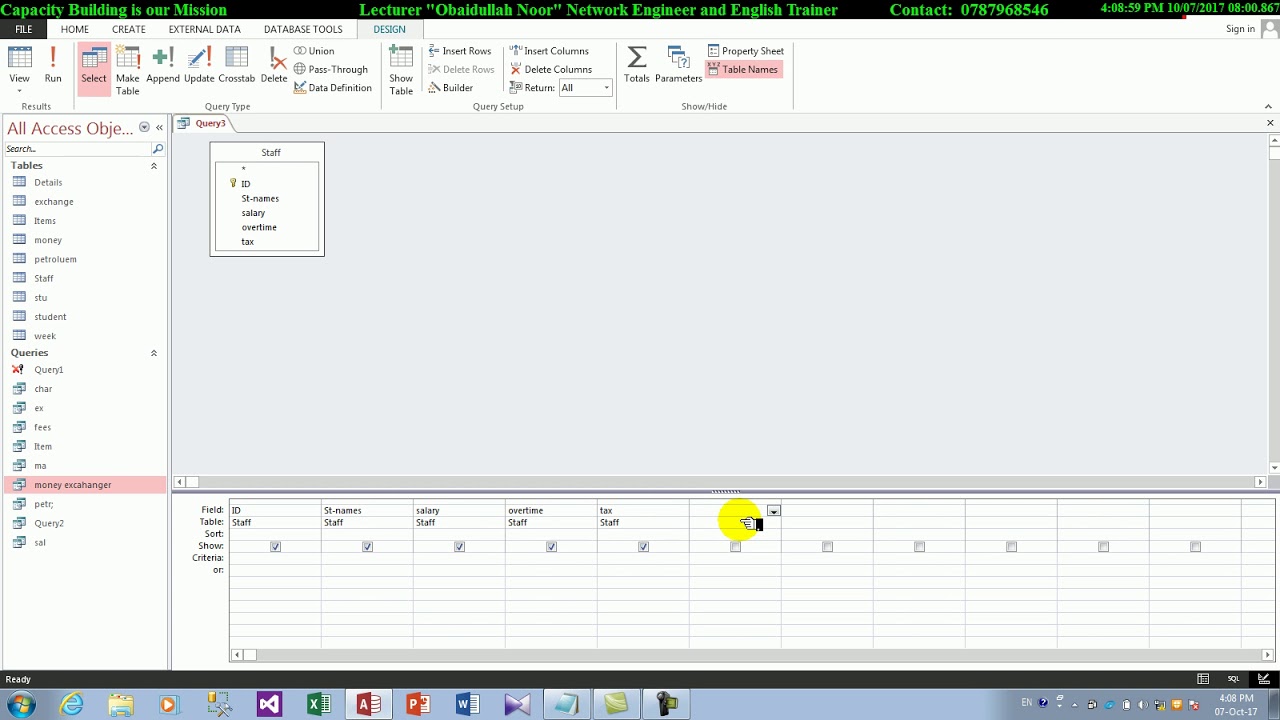The height and width of the screenshot is (720, 1280).
Task: Open the Parameters dialog
Action: click(679, 66)
